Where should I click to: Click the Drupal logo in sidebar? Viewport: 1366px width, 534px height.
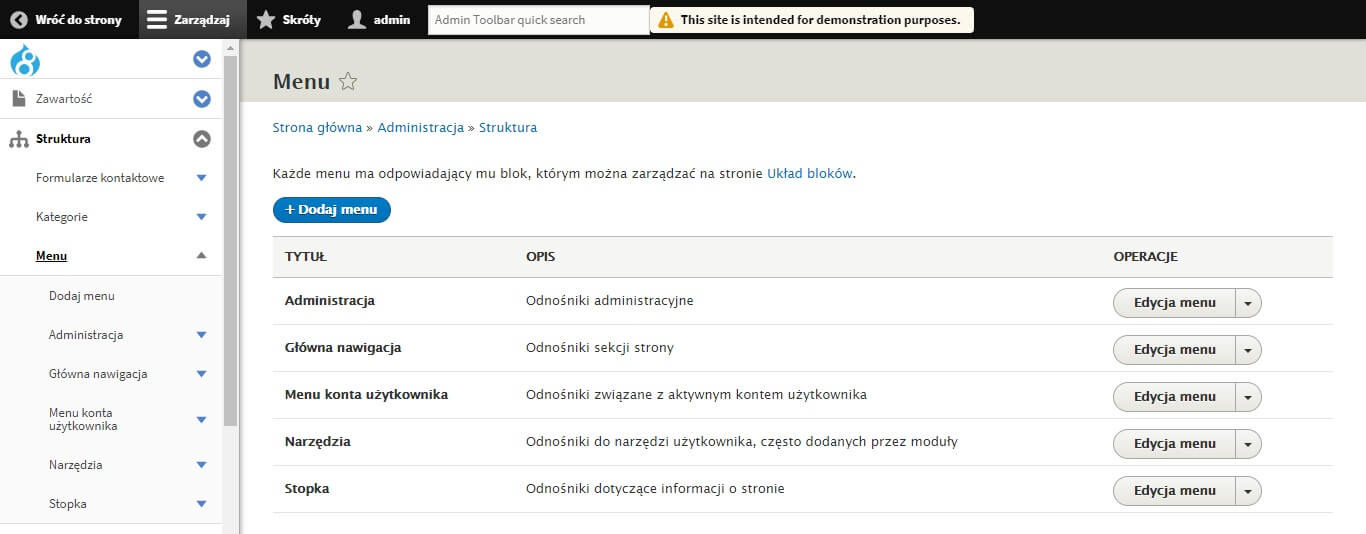click(x=25, y=61)
